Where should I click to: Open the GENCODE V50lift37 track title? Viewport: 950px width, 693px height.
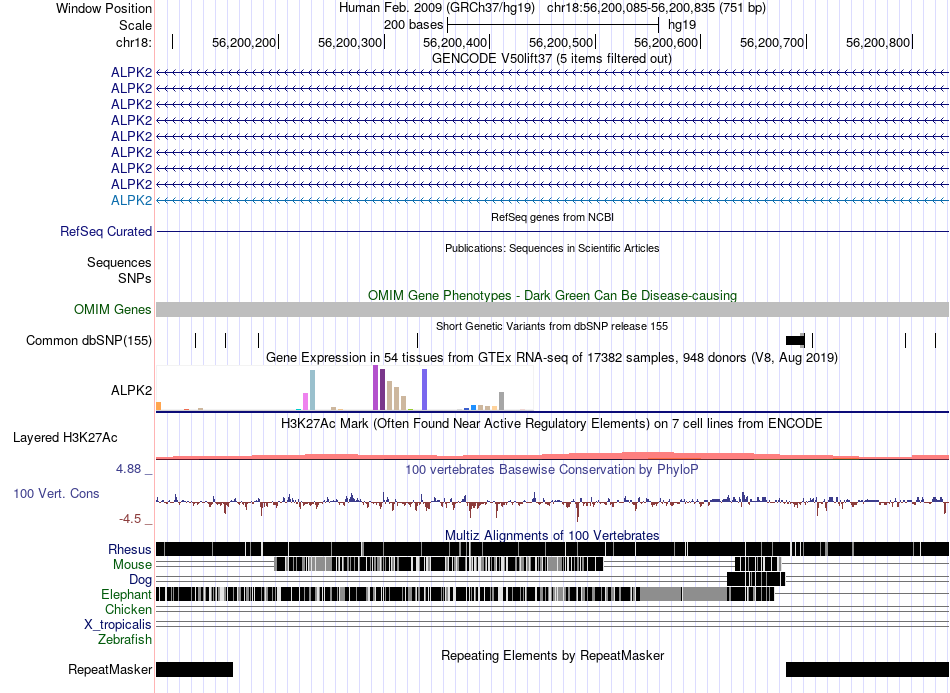[x=552, y=59]
